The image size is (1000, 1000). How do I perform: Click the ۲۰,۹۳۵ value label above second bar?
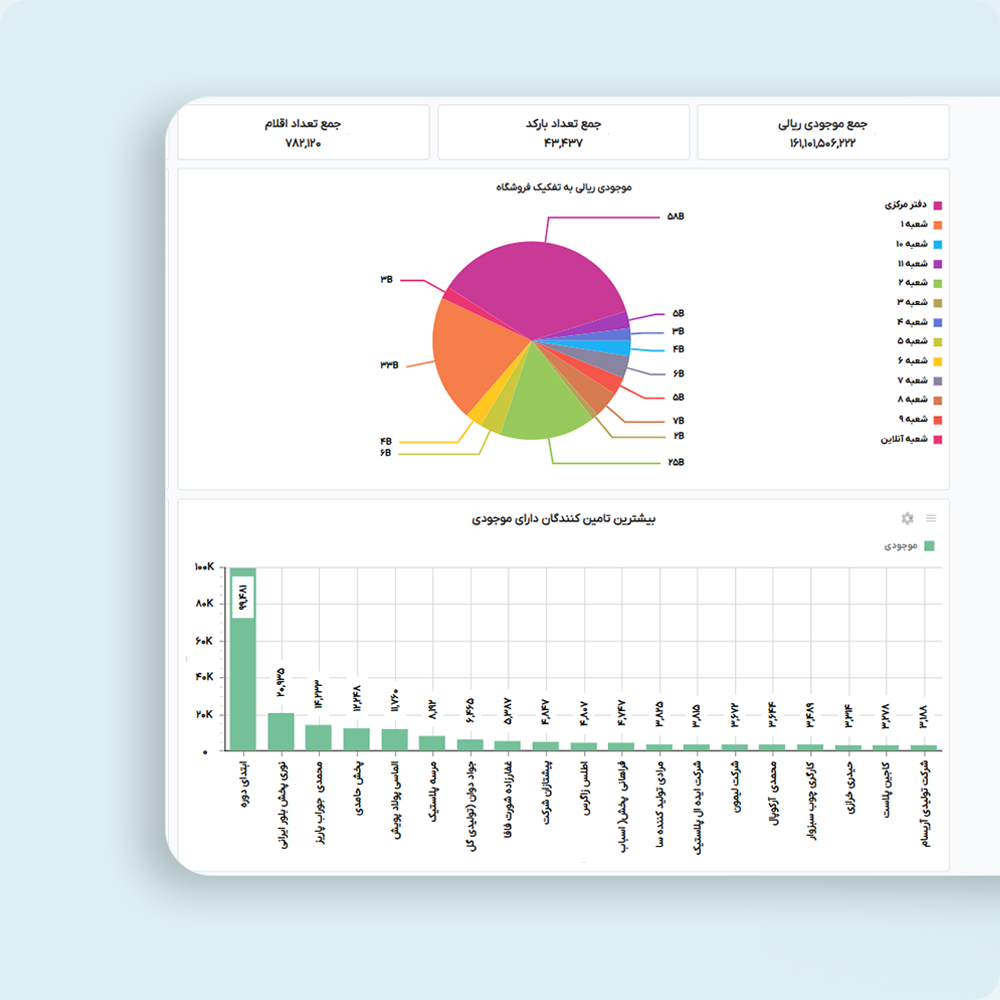[x=281, y=682]
